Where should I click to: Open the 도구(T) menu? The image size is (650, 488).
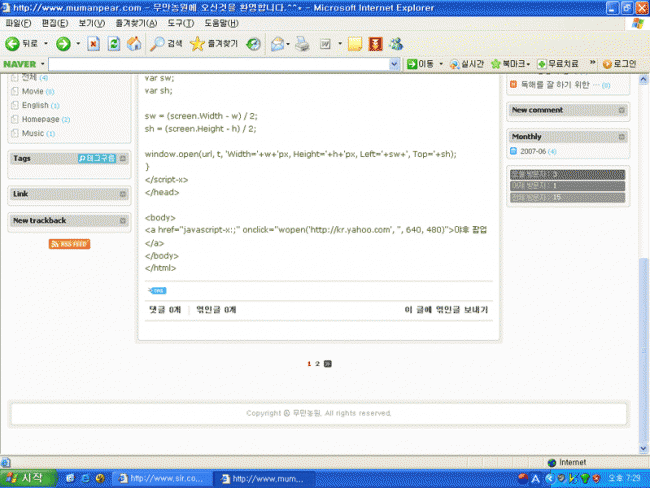(181, 23)
